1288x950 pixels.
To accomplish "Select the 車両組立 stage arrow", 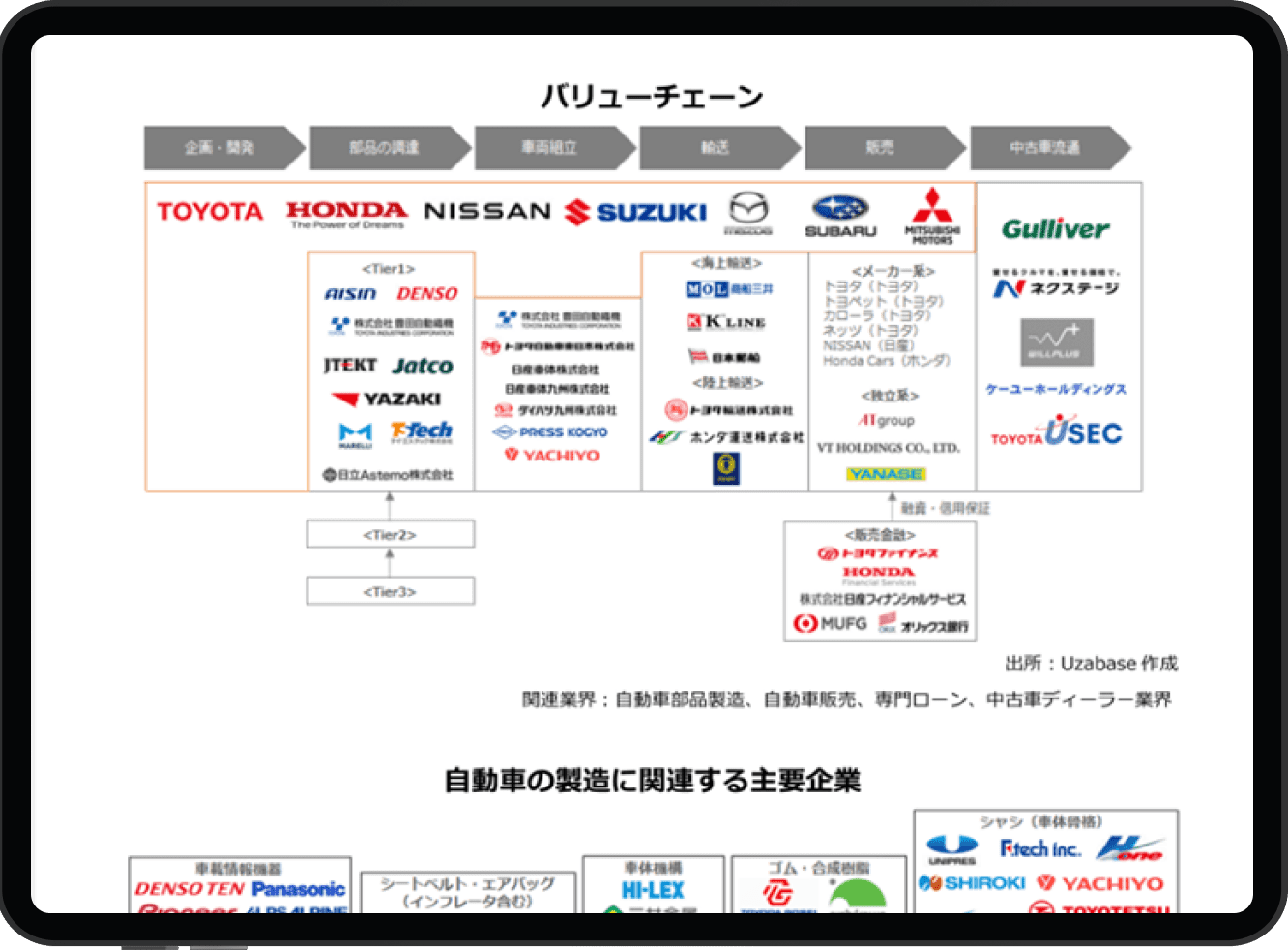I will point(553,148).
